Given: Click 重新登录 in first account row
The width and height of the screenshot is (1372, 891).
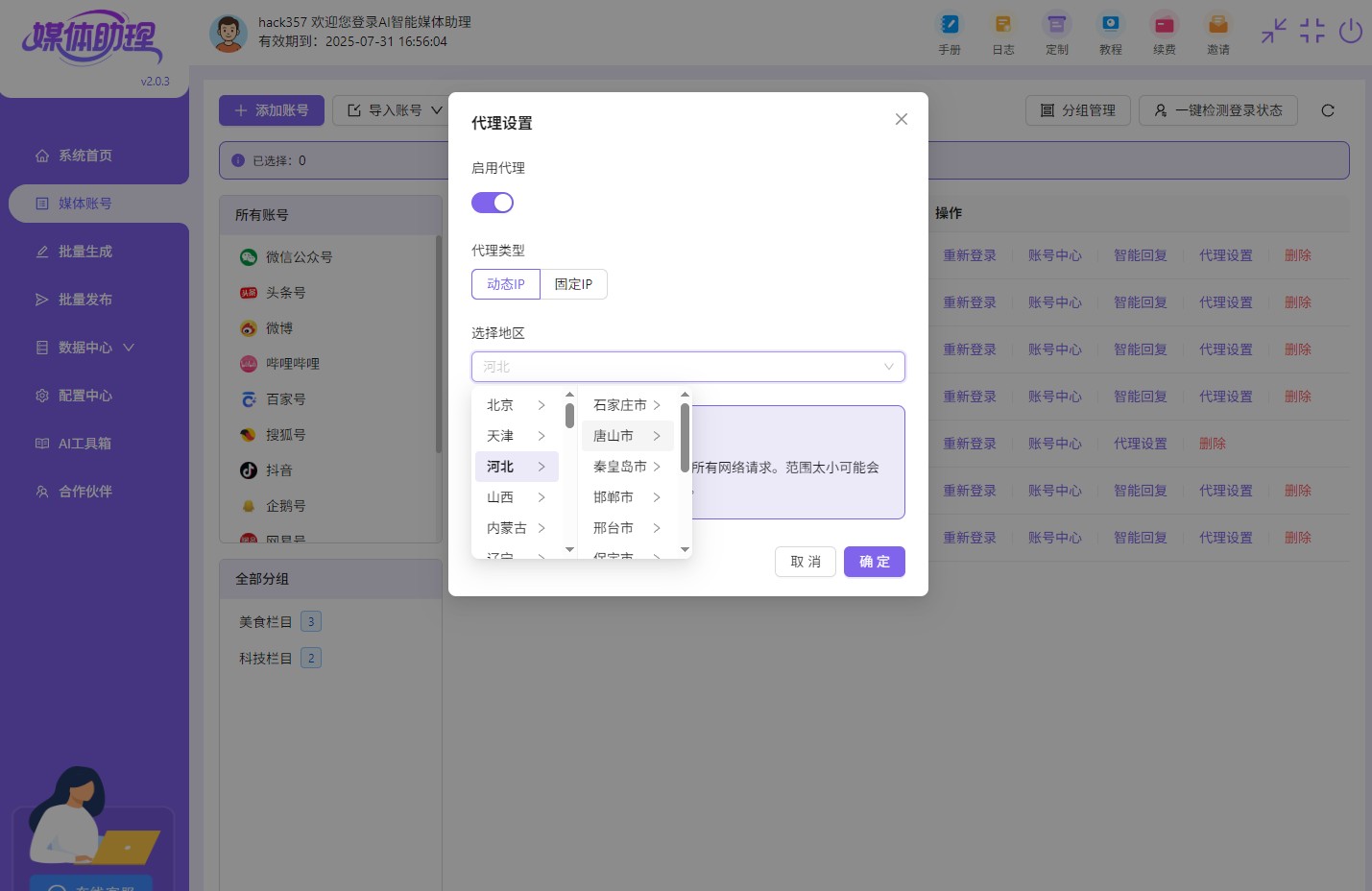Looking at the screenshot, I should click(x=970, y=255).
